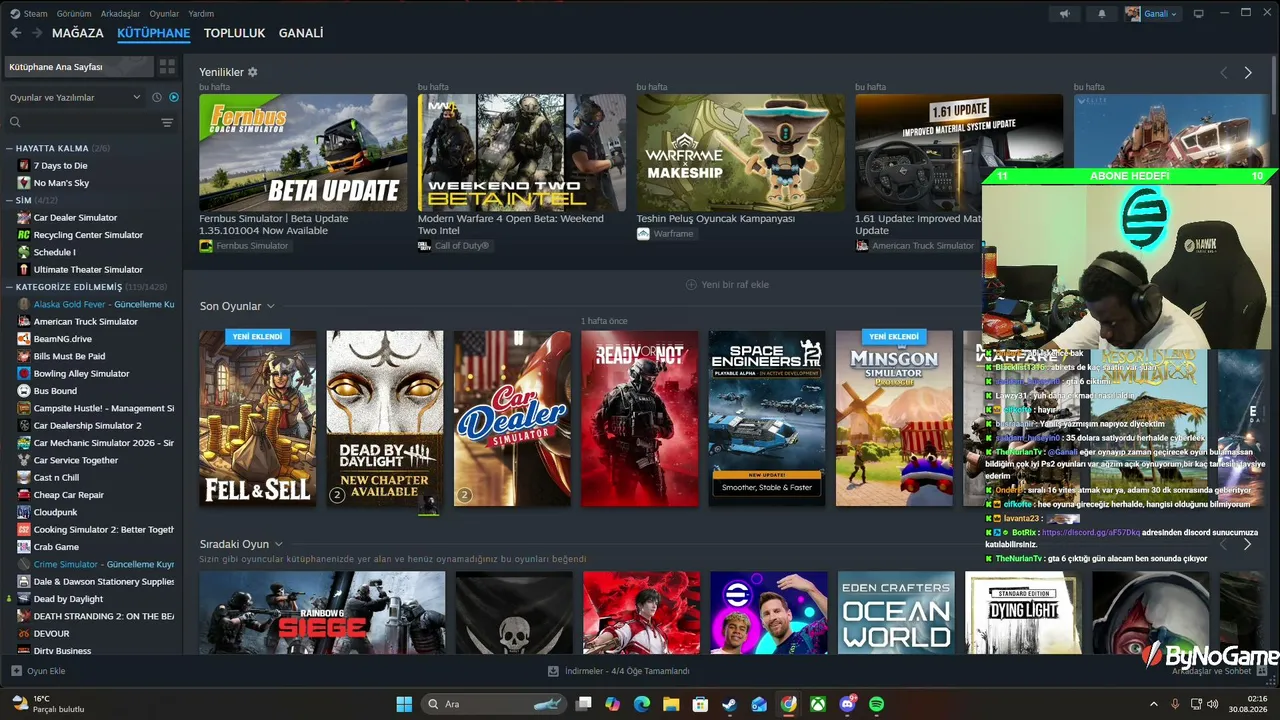Click the Oyun Ekle button

point(38,671)
